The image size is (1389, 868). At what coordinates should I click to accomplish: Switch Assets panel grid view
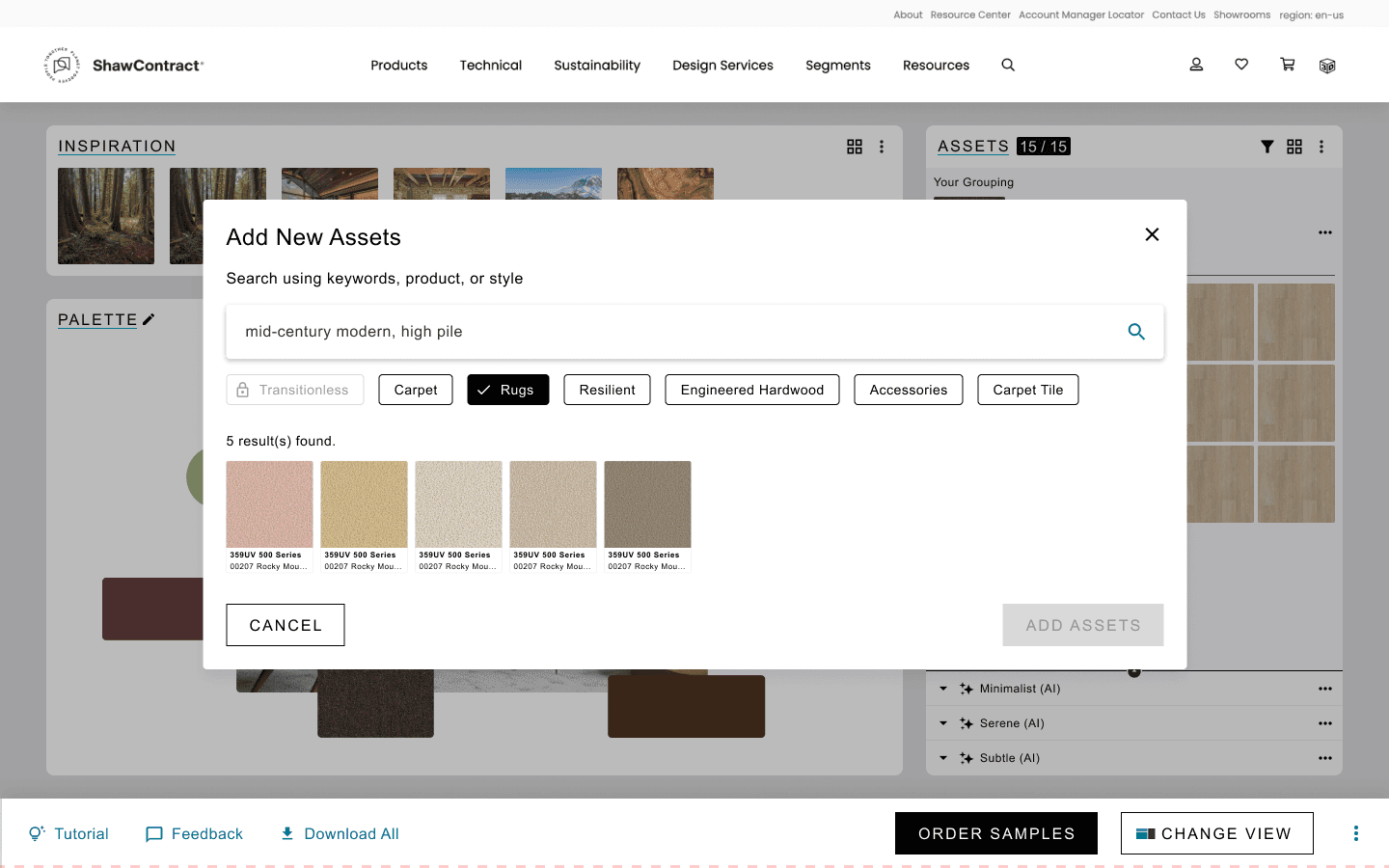click(1294, 147)
